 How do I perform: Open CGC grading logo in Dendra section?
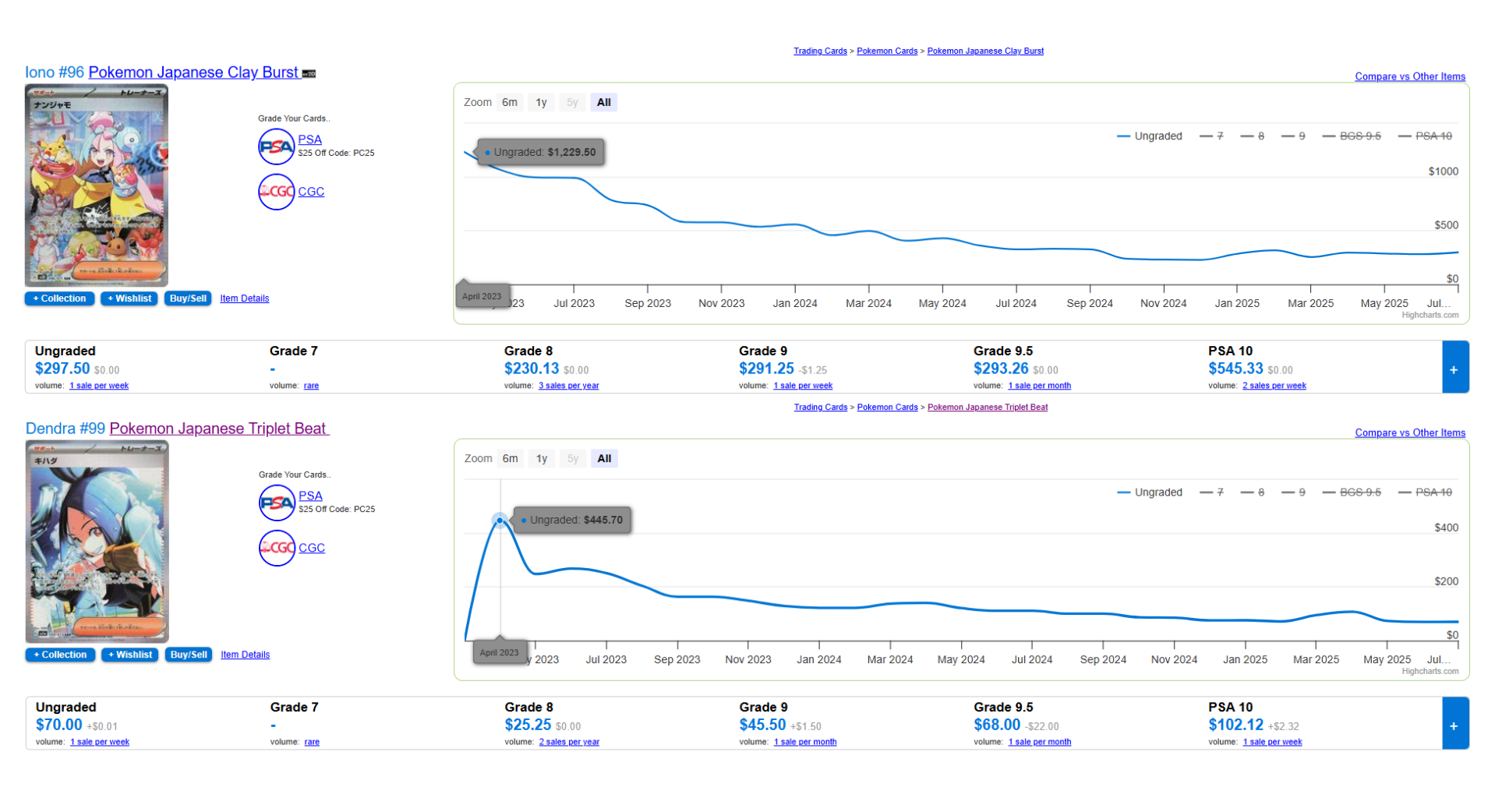(x=277, y=548)
